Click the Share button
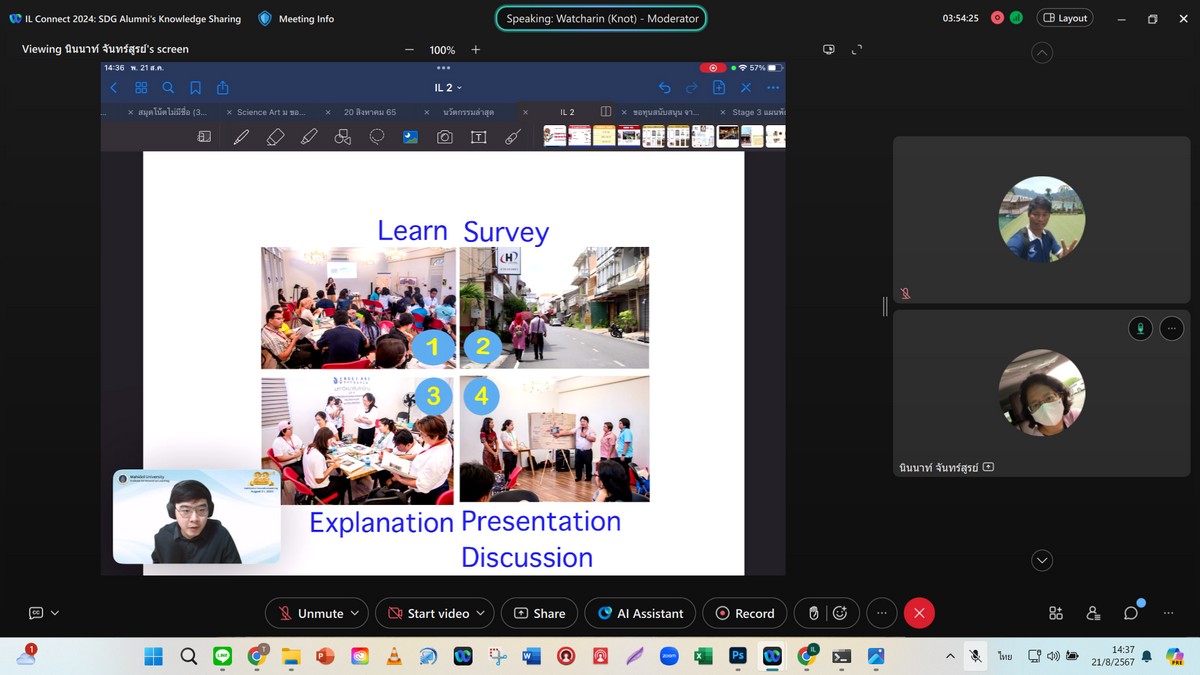 [539, 613]
